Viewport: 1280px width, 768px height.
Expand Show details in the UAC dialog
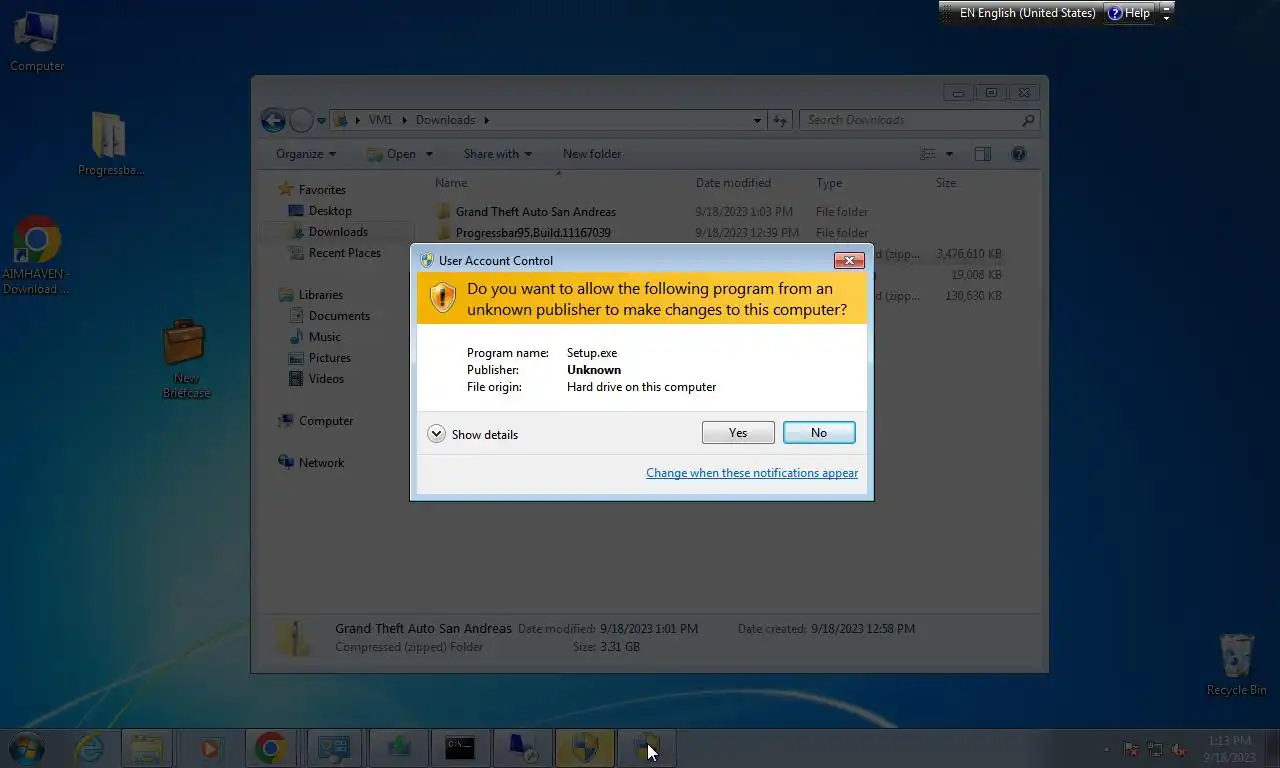[x=473, y=434]
